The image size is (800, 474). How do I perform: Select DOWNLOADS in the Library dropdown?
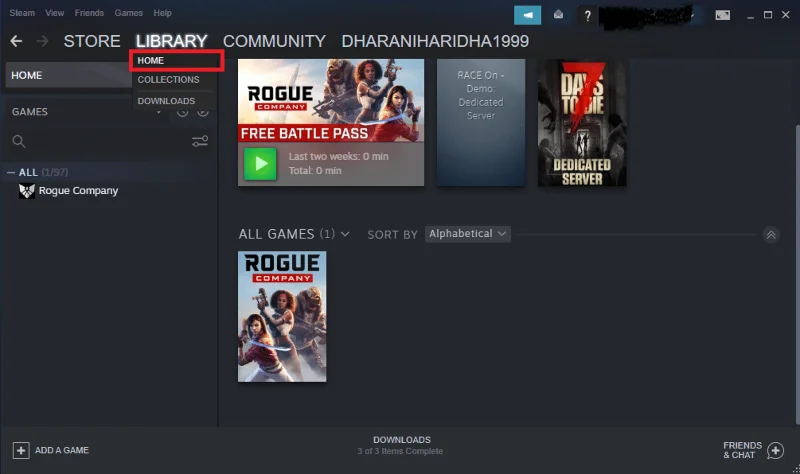point(166,101)
